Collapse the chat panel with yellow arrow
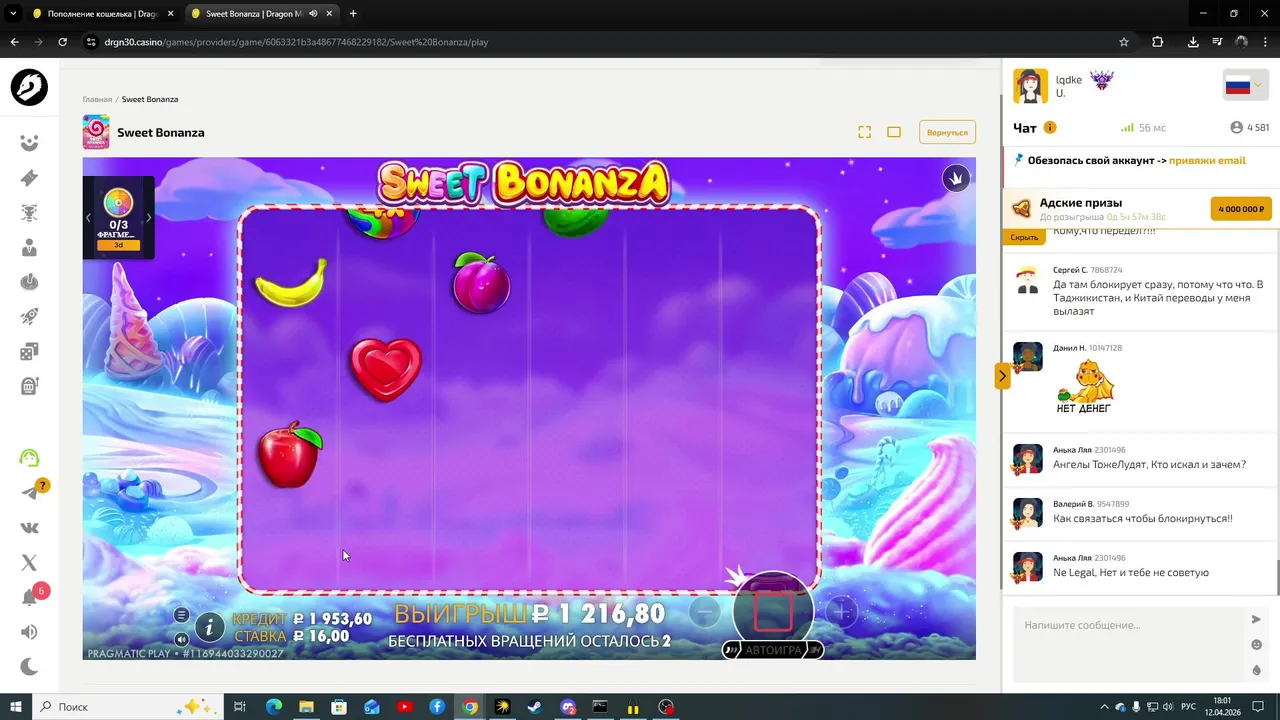 (x=1002, y=376)
